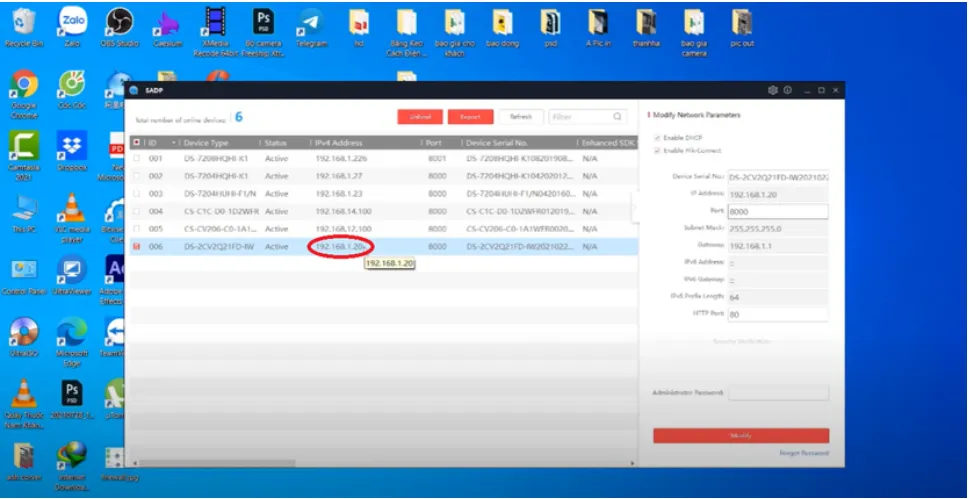Viewport: 969px width, 499px height.
Task: Open 'thanhha' folder on desktop
Action: pos(646,28)
